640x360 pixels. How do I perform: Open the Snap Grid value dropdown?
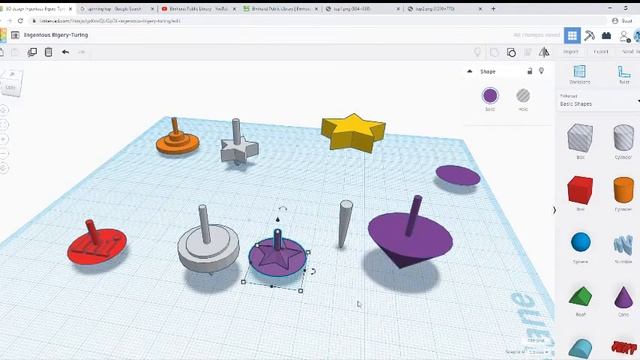tap(538, 352)
